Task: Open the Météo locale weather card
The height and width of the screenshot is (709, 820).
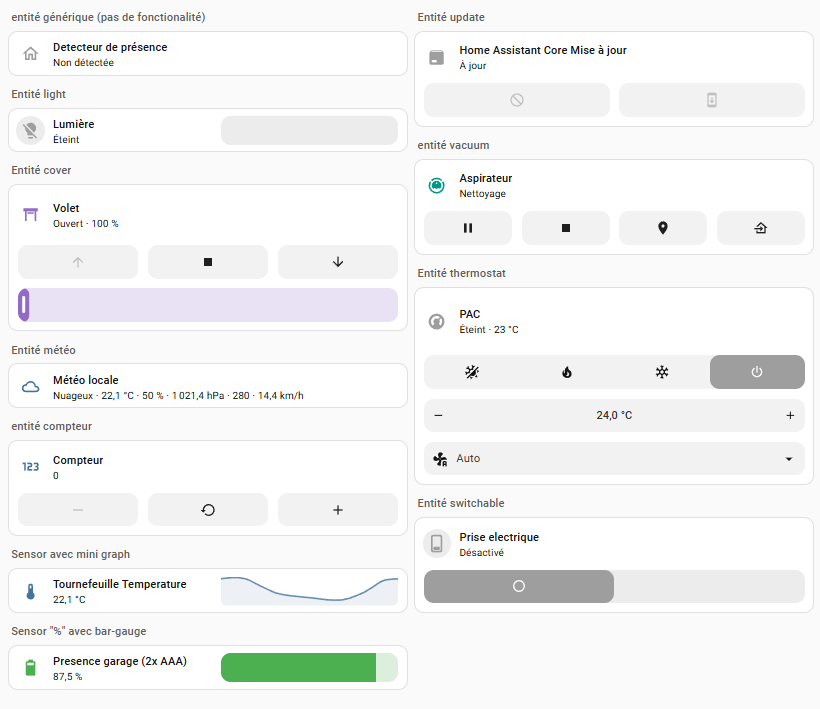Action: 208,386
